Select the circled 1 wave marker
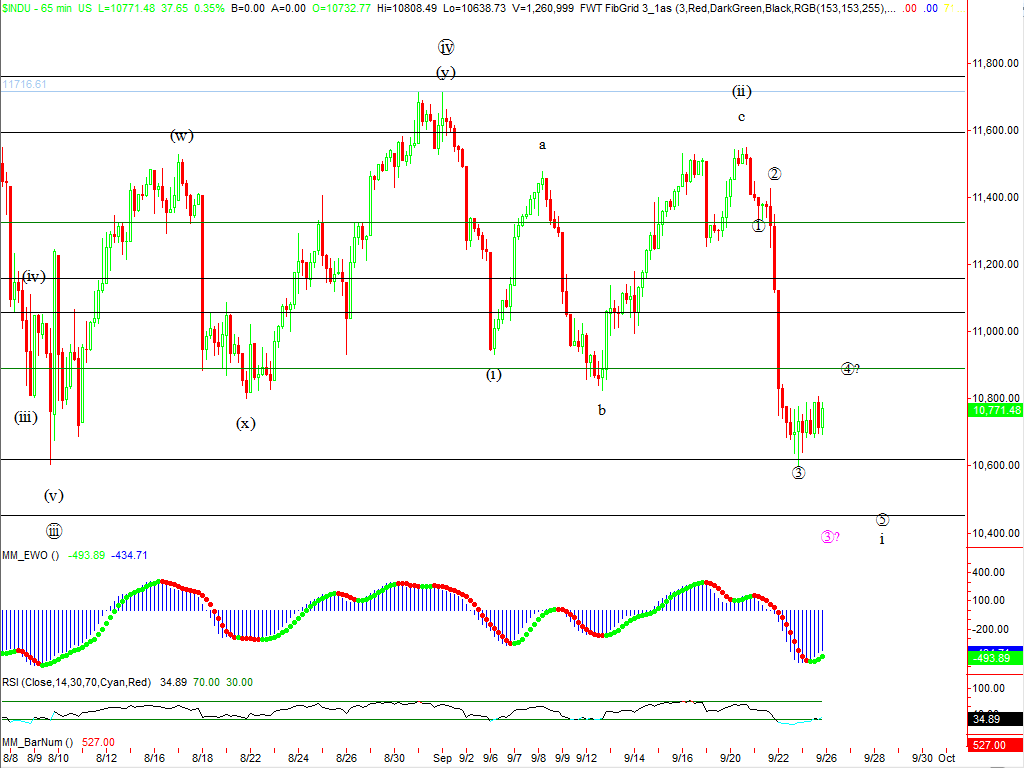The height and width of the screenshot is (768, 1024). (x=759, y=225)
